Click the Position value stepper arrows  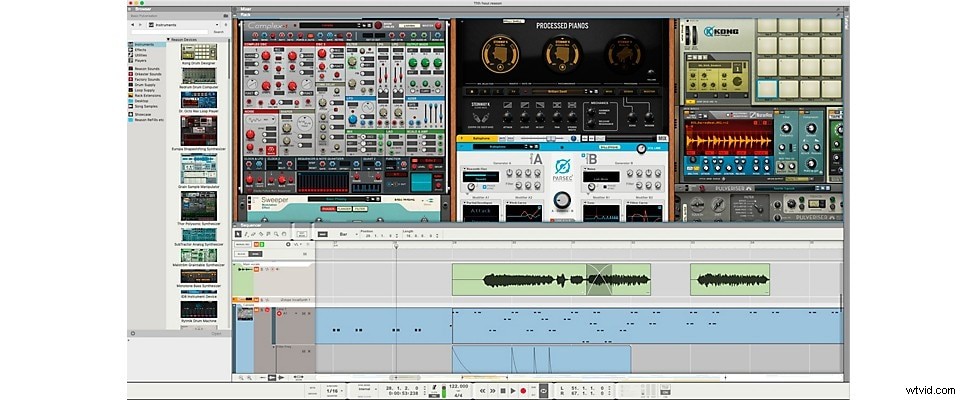tap(396, 236)
